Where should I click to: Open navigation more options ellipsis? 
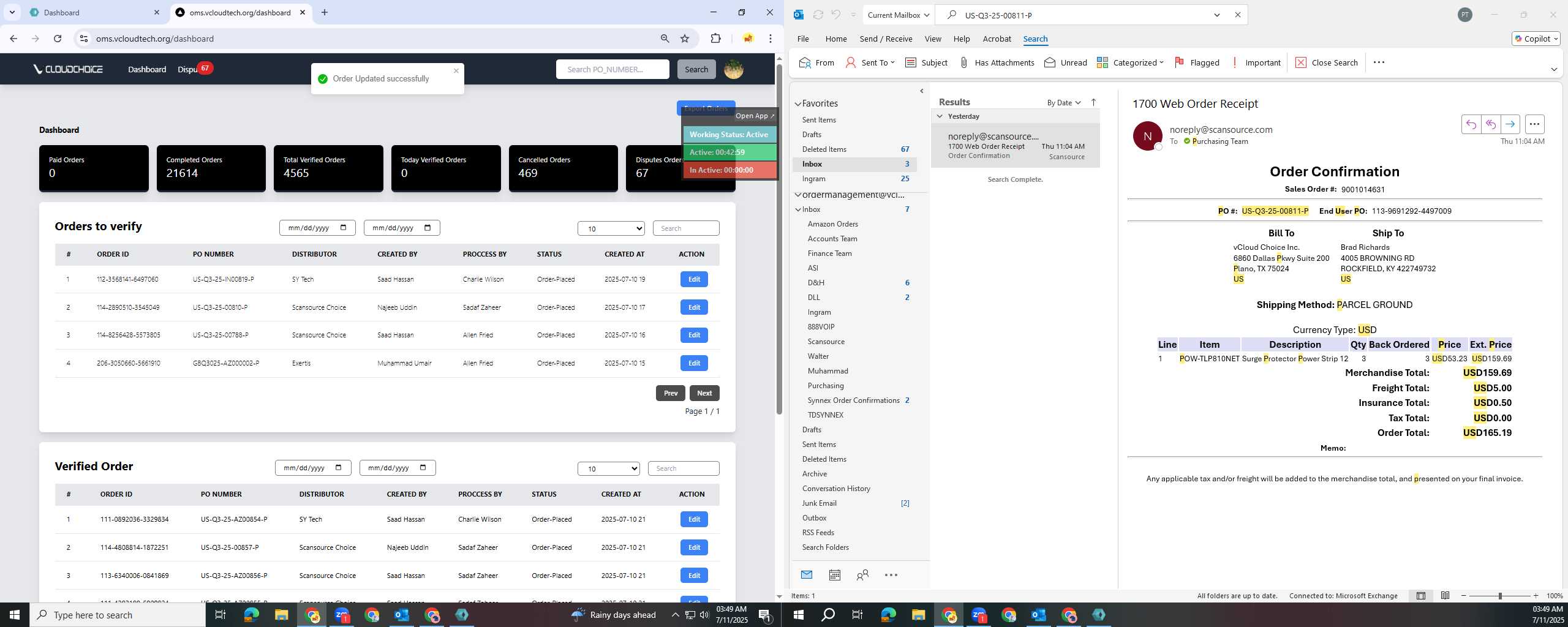coord(891,574)
